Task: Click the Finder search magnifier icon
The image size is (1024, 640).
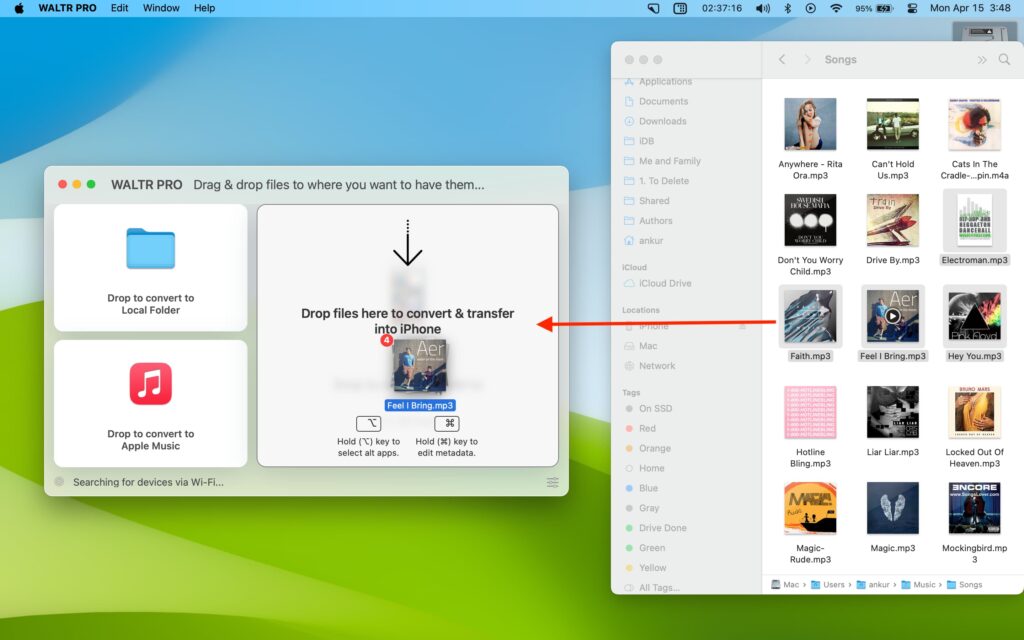Action: (1004, 59)
